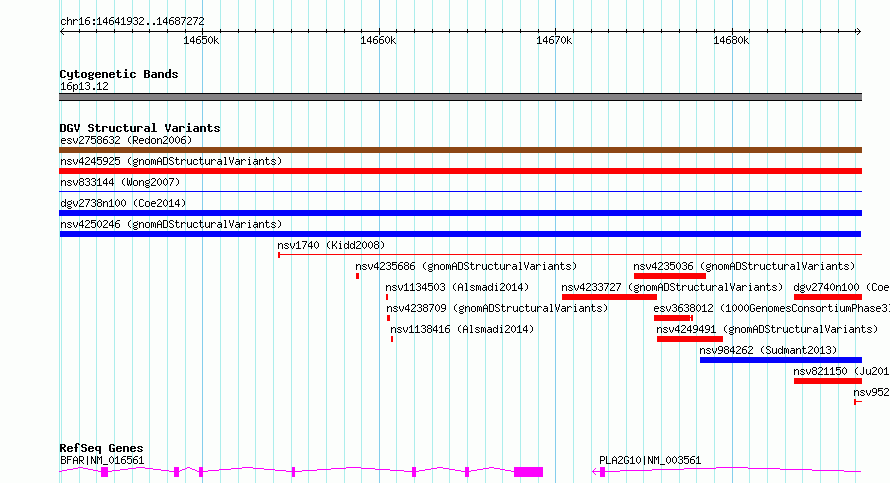
Task: Click the PLA2G10 gene direction arrow
Action: click(x=595, y=472)
